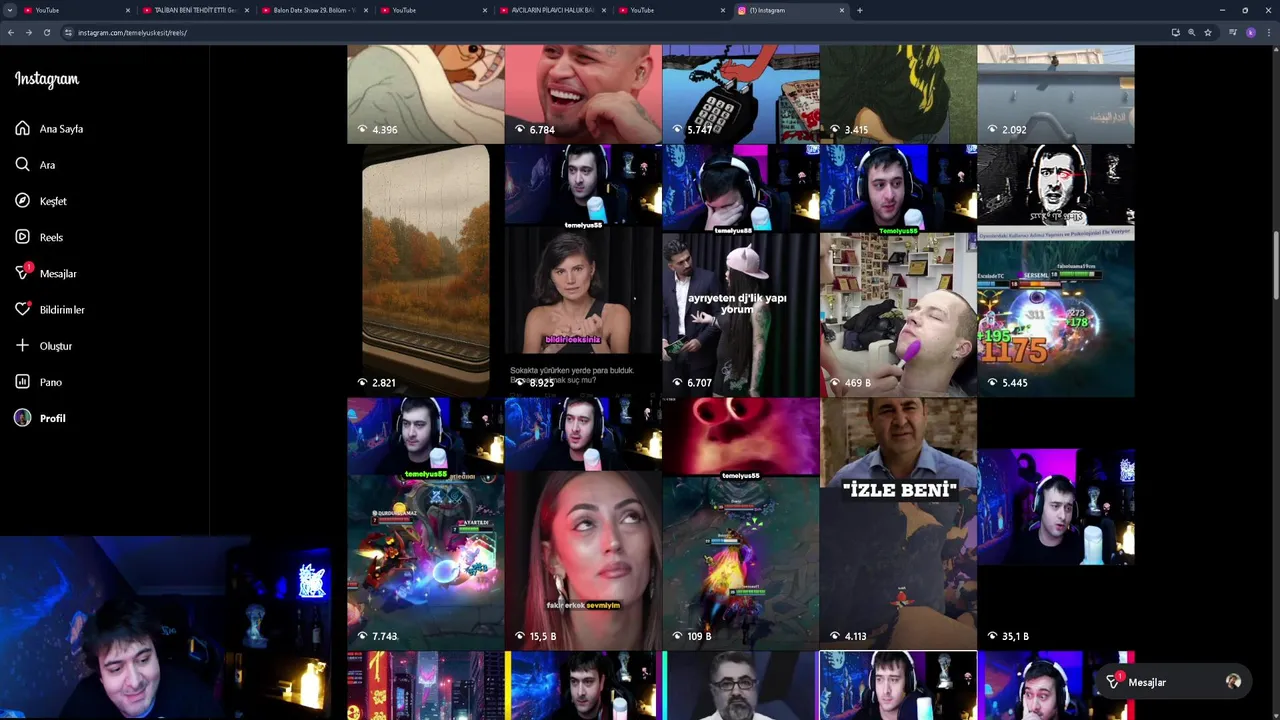Viewport: 1280px width, 720px height.
Task: Click the Instagram logo
Action: pos(46,79)
